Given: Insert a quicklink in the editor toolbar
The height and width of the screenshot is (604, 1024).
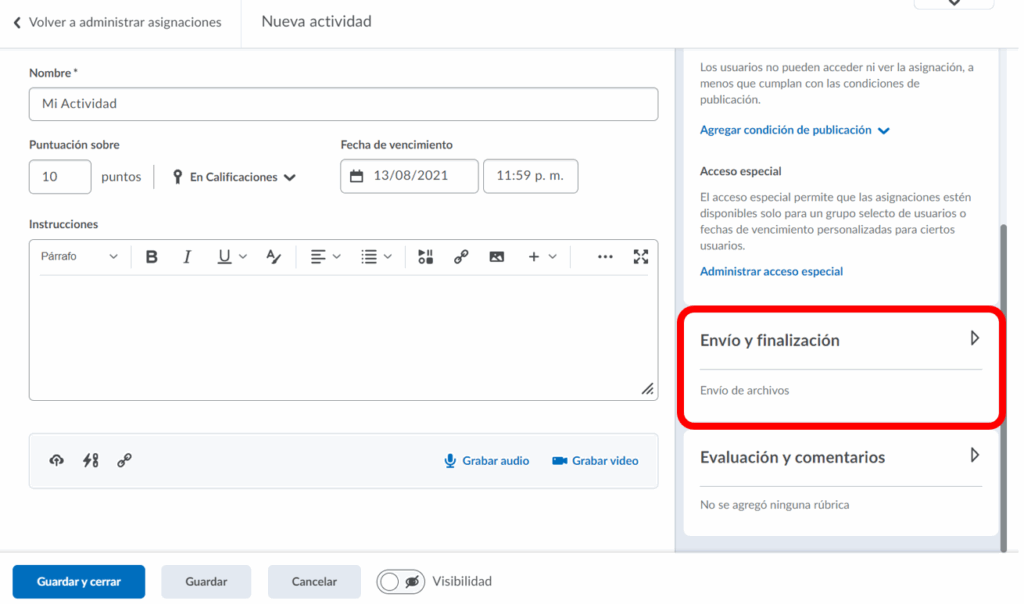Looking at the screenshot, I should tap(461, 257).
